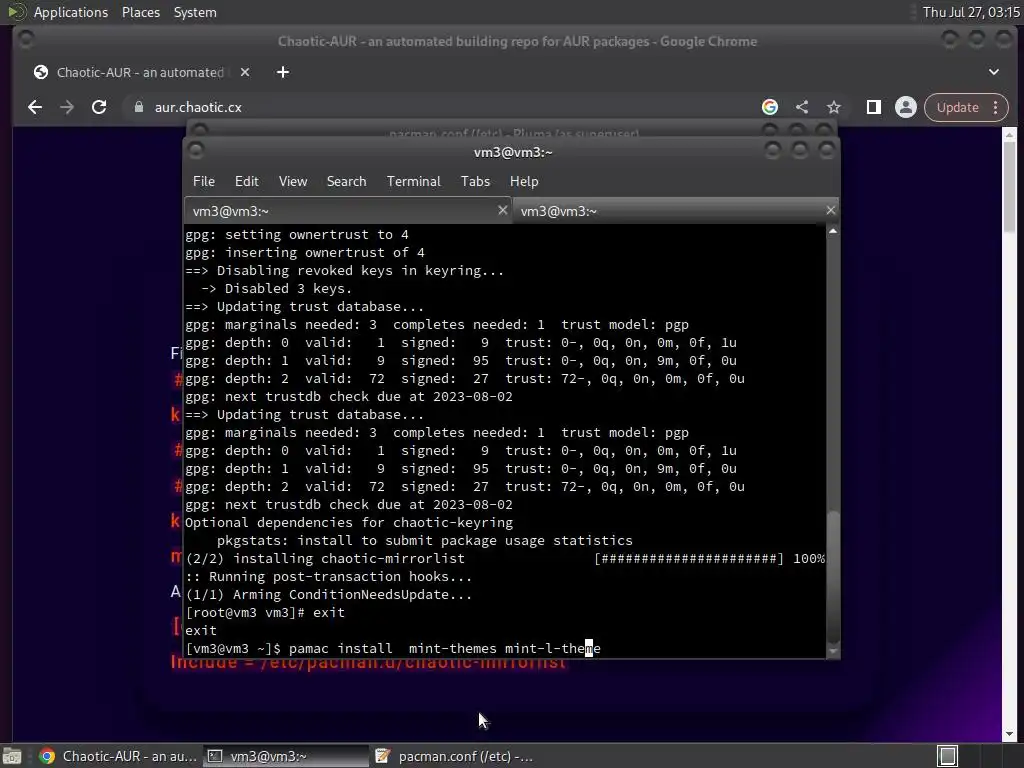Click 'gpg: setting ownertrust to 4' line
Viewport: 1024px width, 768px height.
click(x=296, y=234)
